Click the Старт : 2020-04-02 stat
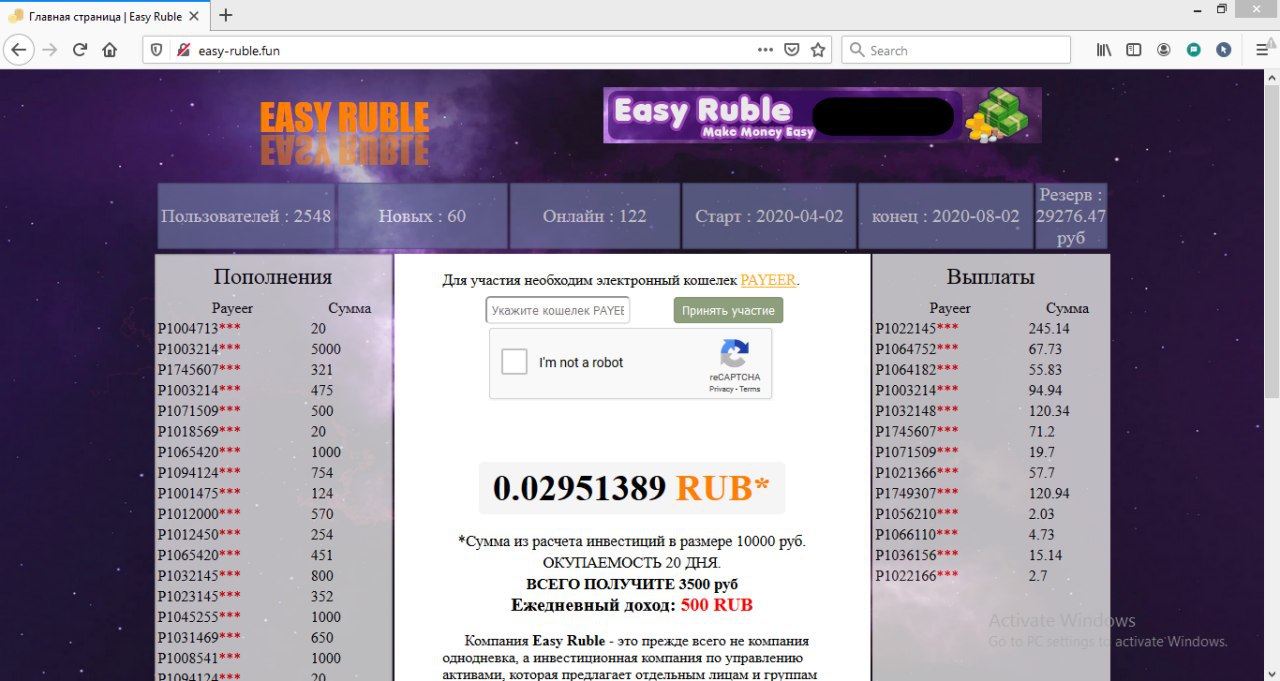Viewport: 1280px width, 681px height. (x=769, y=216)
